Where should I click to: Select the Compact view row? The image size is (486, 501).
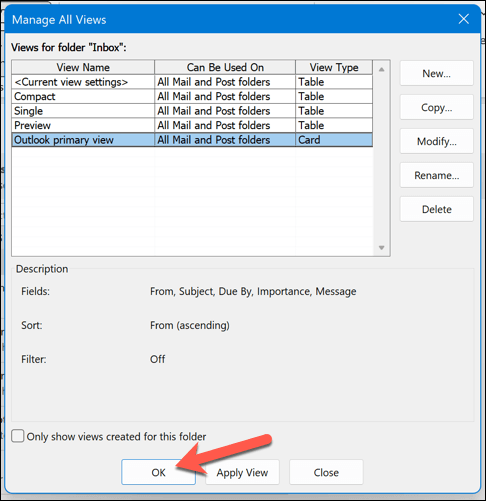point(192,96)
